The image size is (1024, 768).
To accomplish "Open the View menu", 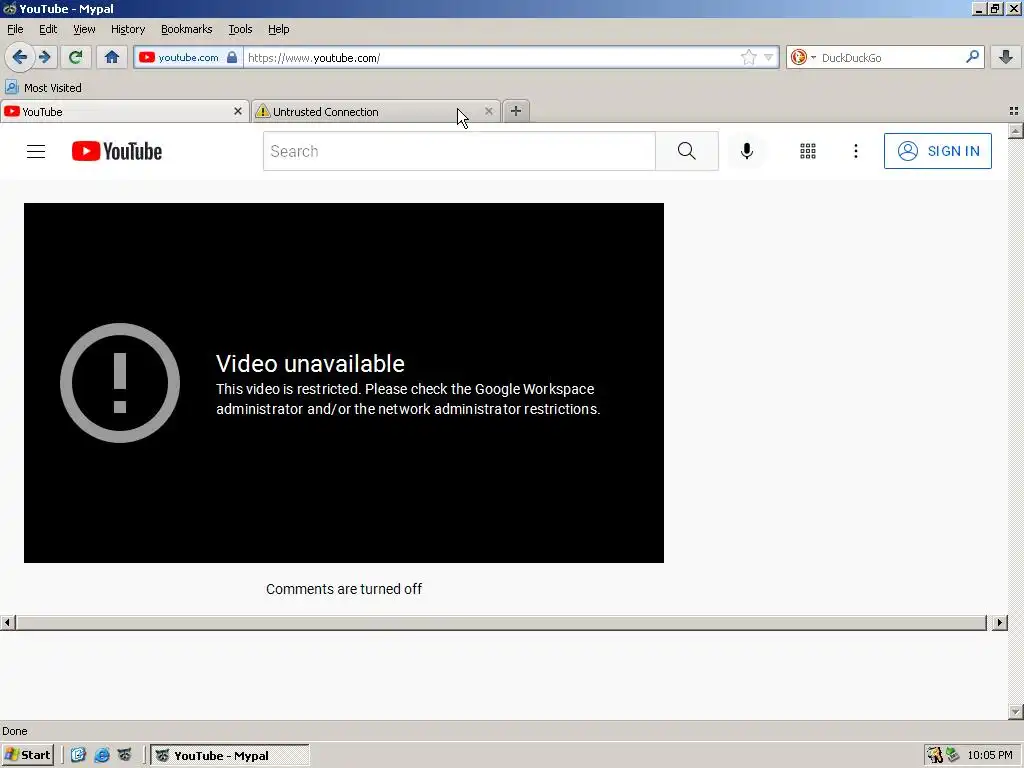I will [x=84, y=29].
